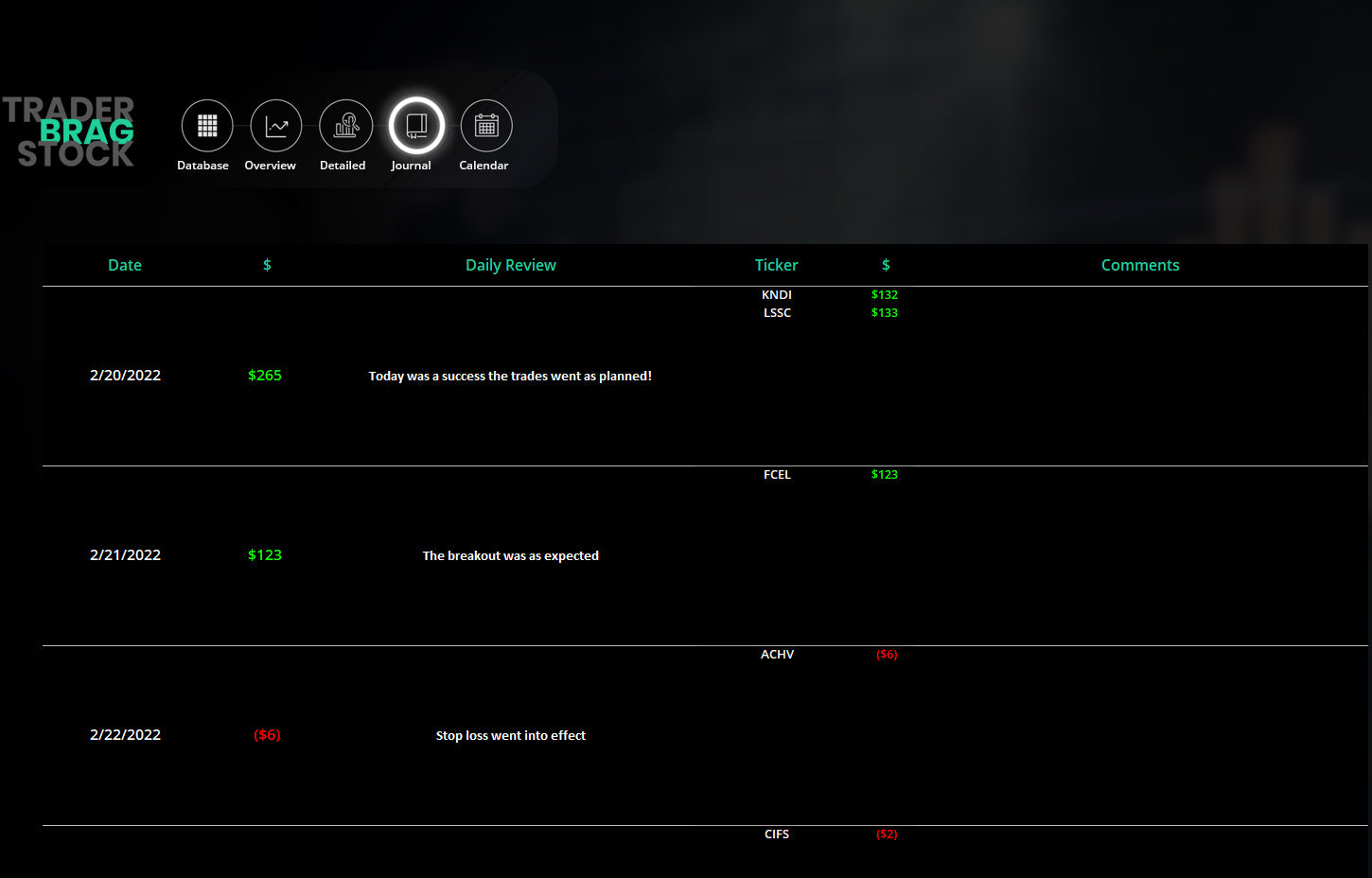Click the Comments column header
The height and width of the screenshot is (878, 1372).
tap(1139, 265)
